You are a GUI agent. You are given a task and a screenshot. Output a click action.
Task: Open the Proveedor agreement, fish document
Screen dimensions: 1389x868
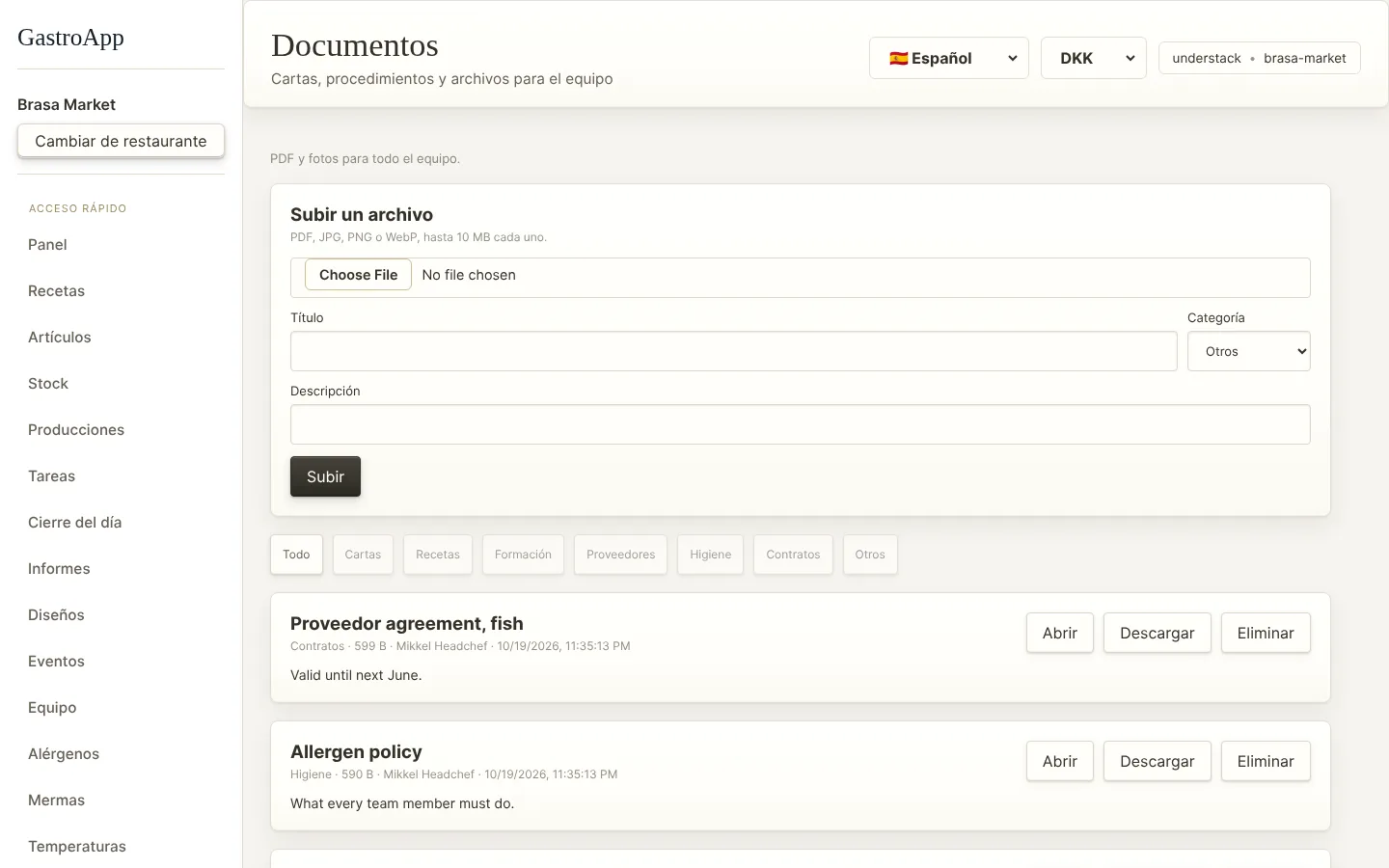click(x=1059, y=633)
